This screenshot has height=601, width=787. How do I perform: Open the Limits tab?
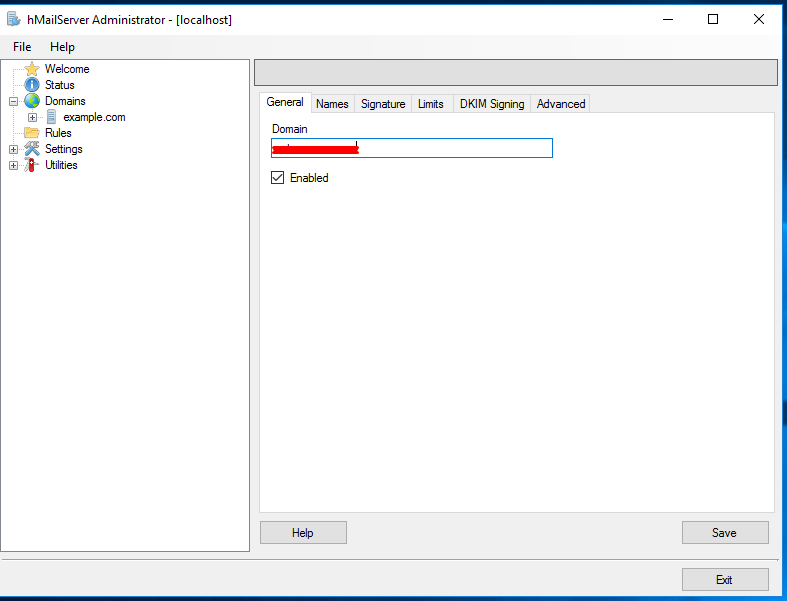pyautogui.click(x=431, y=104)
